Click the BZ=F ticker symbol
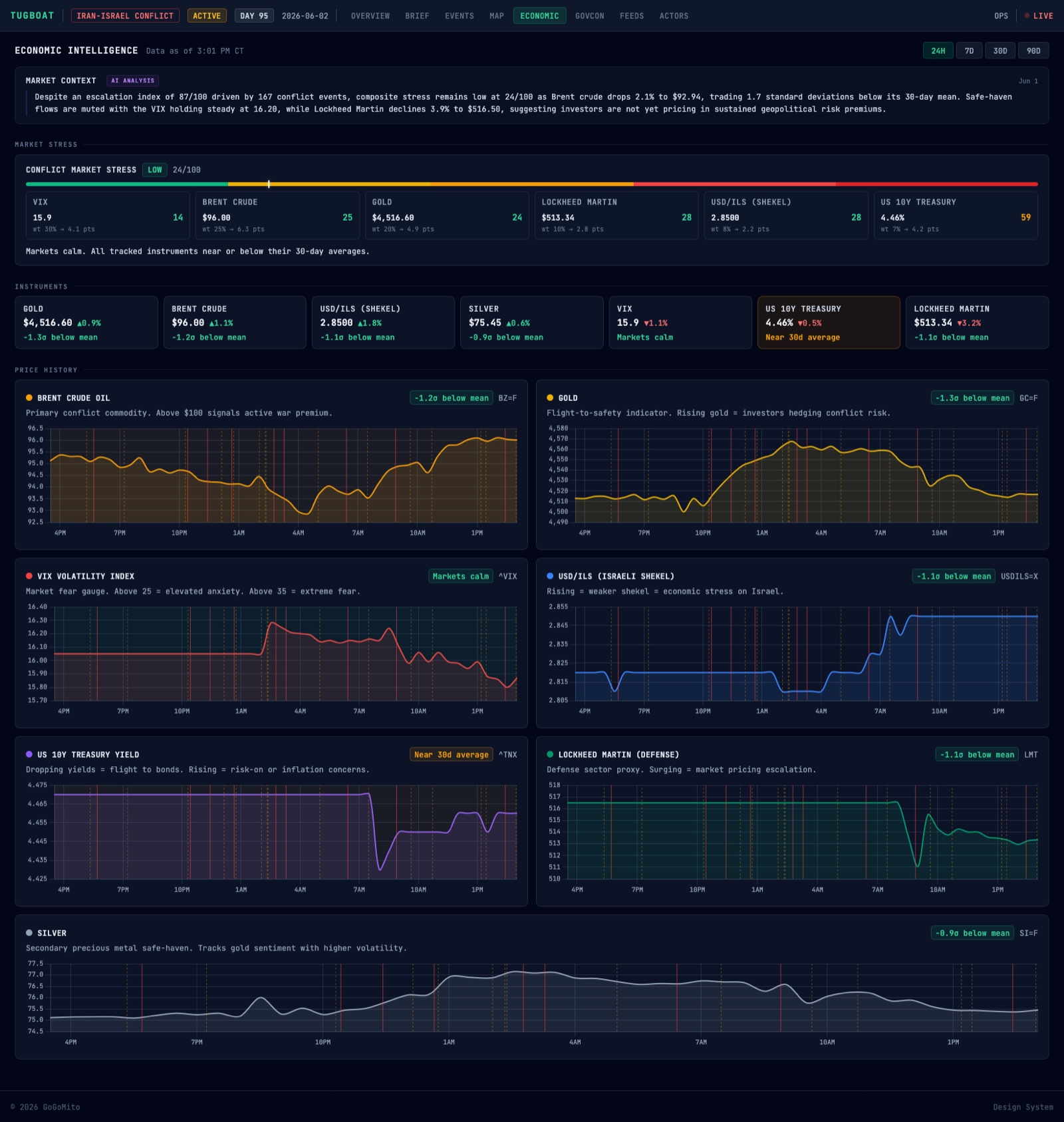The height and width of the screenshot is (1122, 1064). (507, 398)
